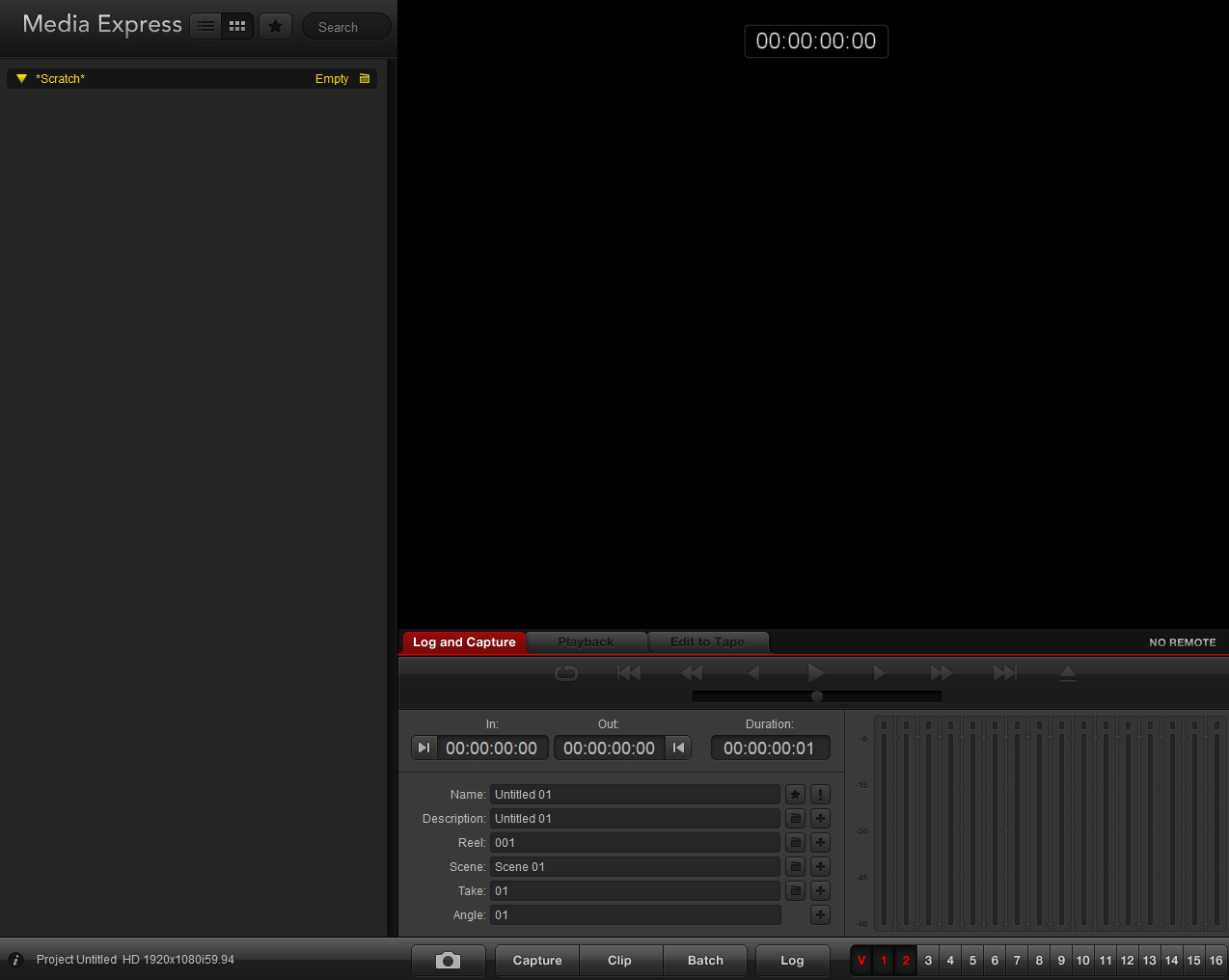Click the Capture button
1229x980 pixels.
coord(537,961)
